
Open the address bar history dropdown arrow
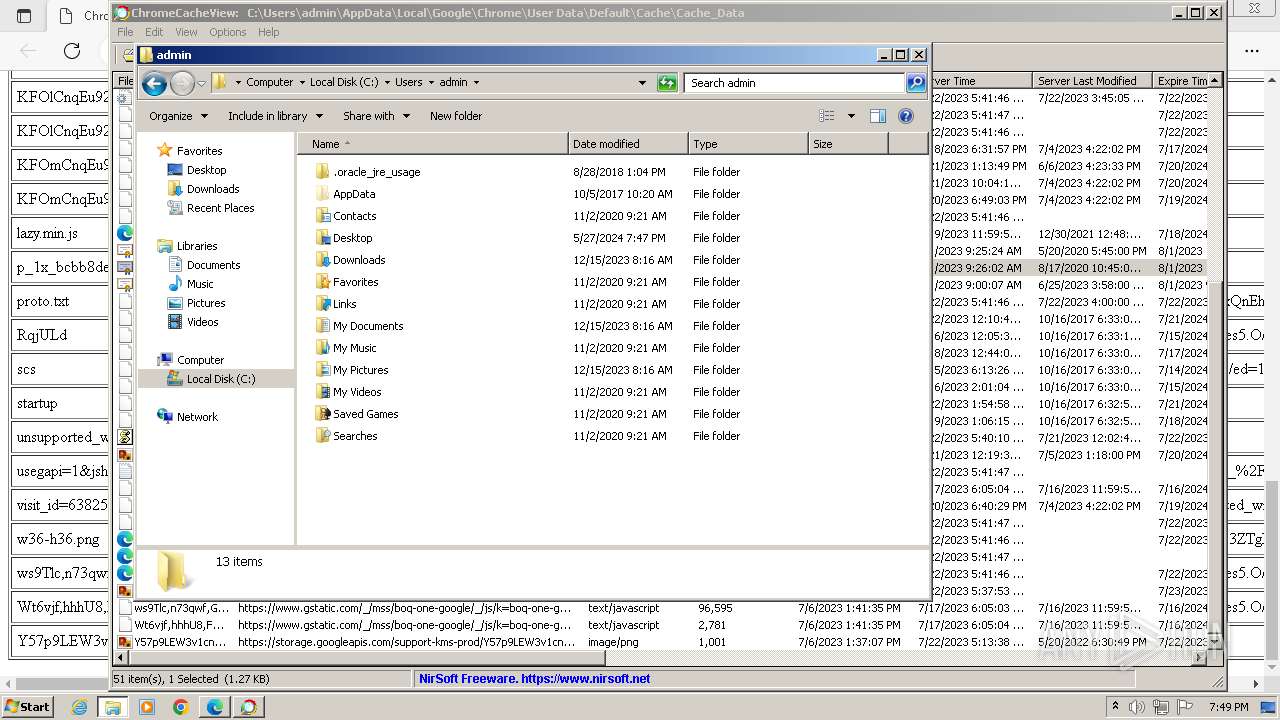(642, 83)
